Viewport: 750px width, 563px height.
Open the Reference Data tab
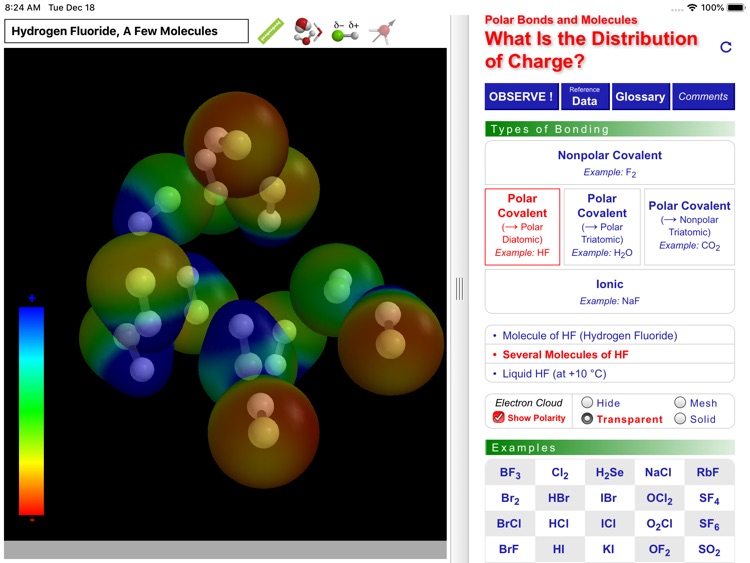[x=585, y=97]
